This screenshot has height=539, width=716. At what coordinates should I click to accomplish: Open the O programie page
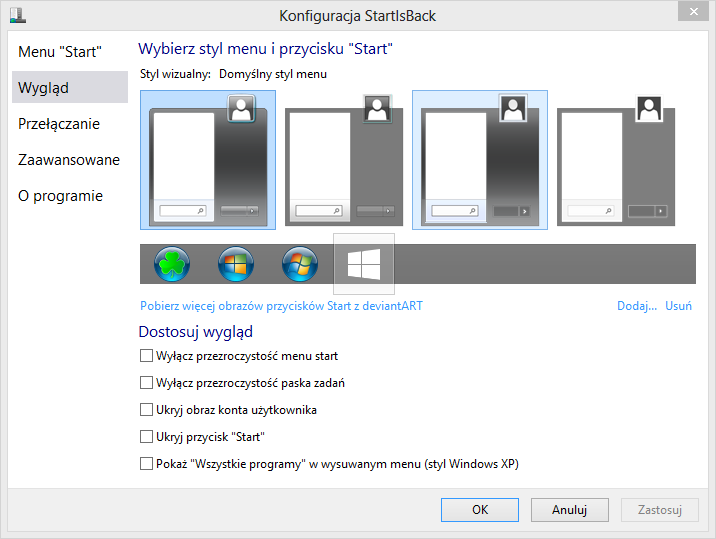point(70,196)
